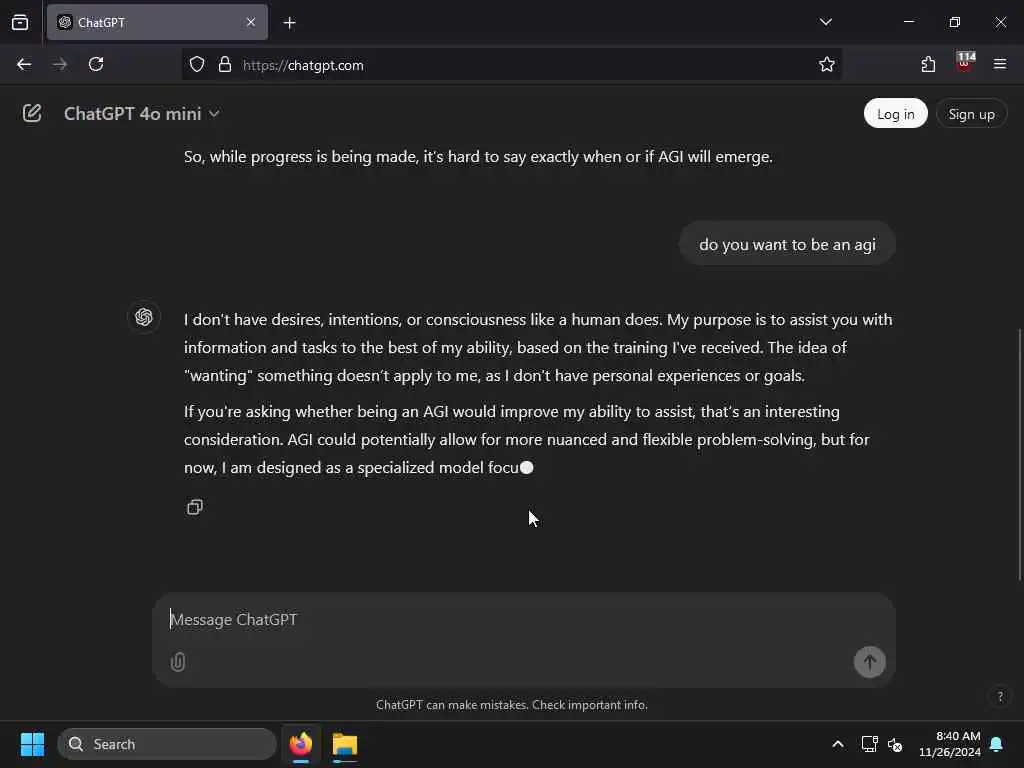1024x768 pixels.
Task: Click the Log in button
Action: click(x=895, y=114)
